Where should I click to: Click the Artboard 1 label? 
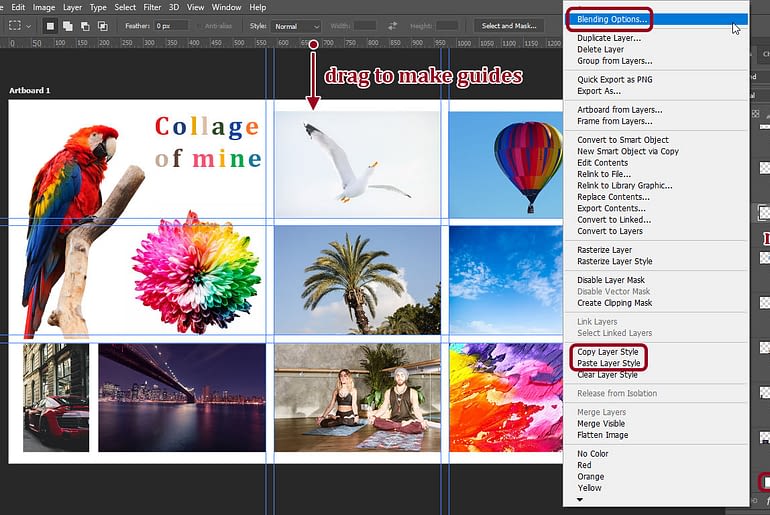(29, 90)
